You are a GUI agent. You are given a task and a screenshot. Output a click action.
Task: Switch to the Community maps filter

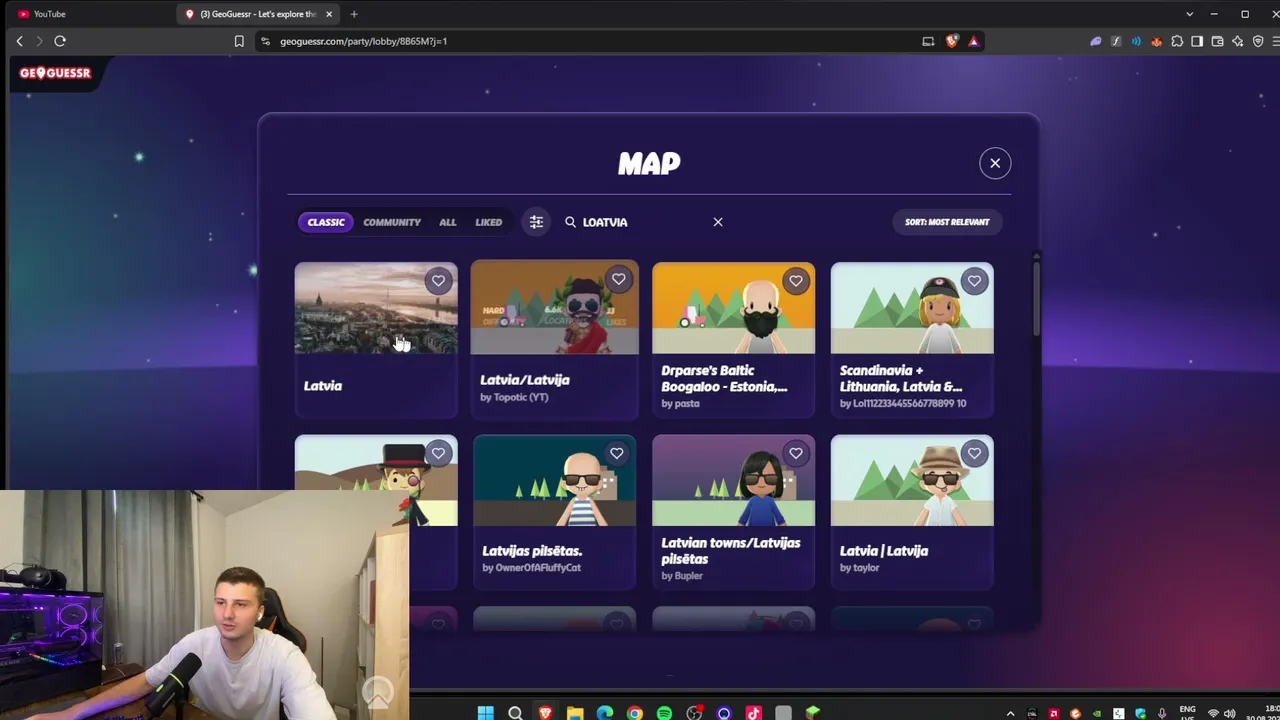(392, 222)
